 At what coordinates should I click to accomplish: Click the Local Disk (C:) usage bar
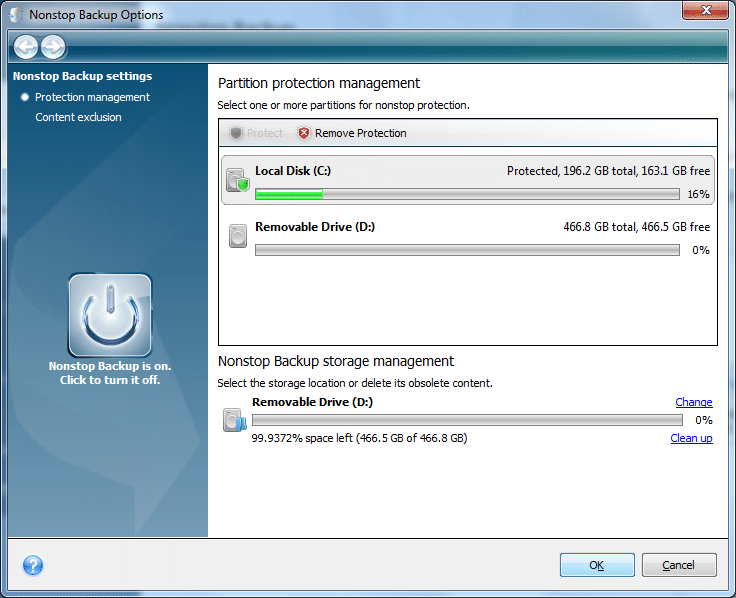(x=467, y=194)
